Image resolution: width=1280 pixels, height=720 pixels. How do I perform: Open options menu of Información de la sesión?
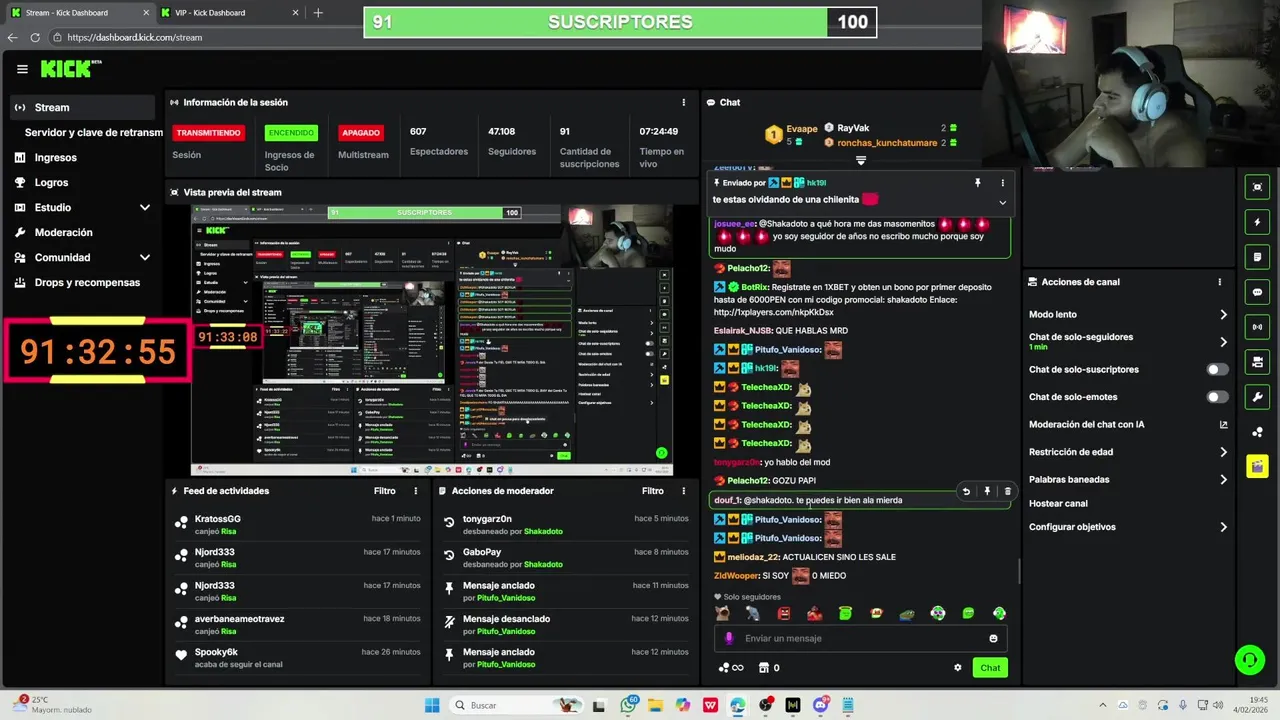tap(684, 102)
